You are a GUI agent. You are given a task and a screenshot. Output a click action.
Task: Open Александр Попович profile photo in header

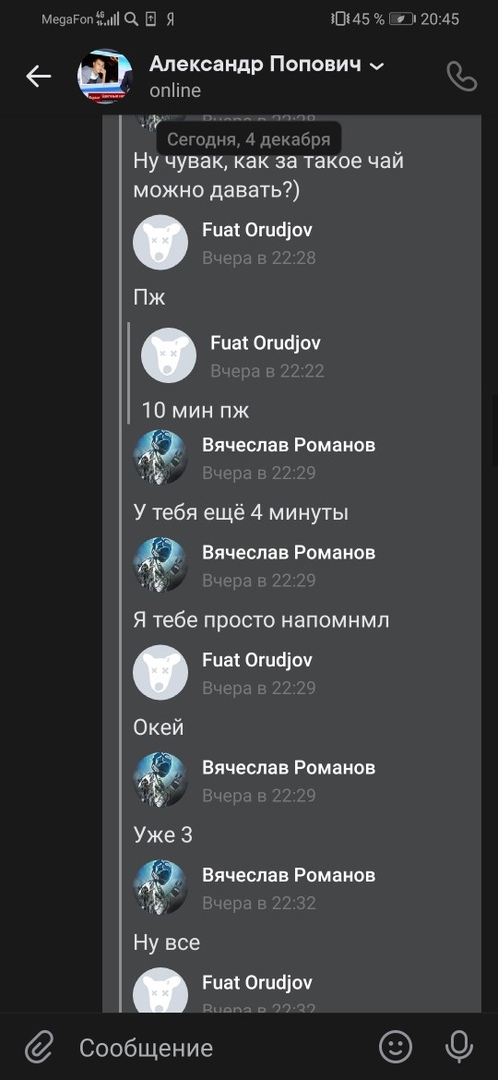coord(105,76)
